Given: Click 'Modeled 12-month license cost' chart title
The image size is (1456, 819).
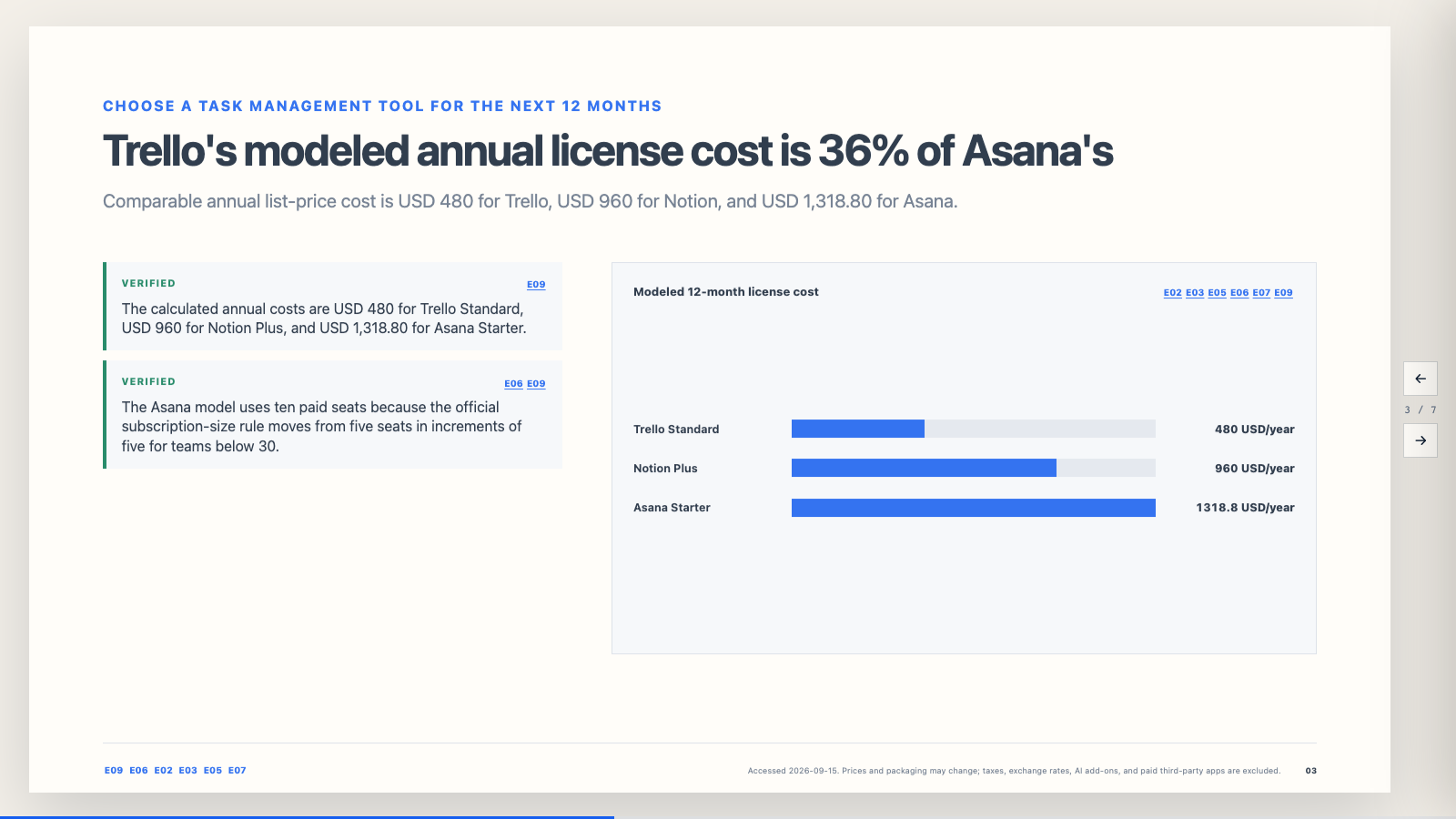Looking at the screenshot, I should 726,292.
